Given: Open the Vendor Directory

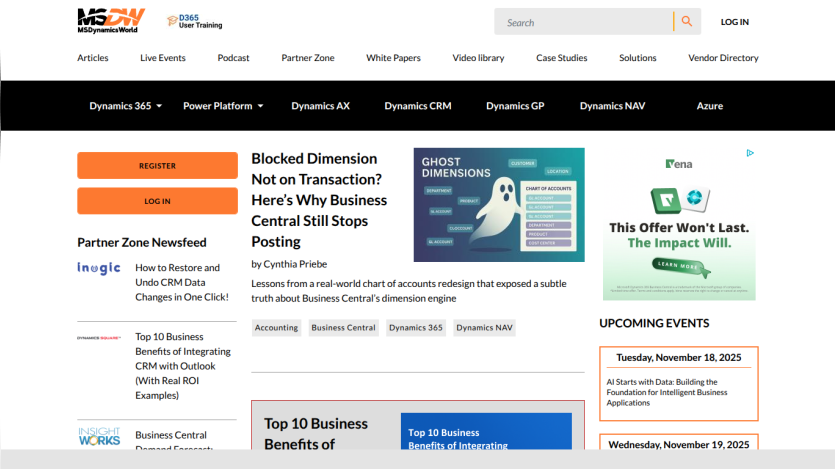Looking at the screenshot, I should 723,57.
